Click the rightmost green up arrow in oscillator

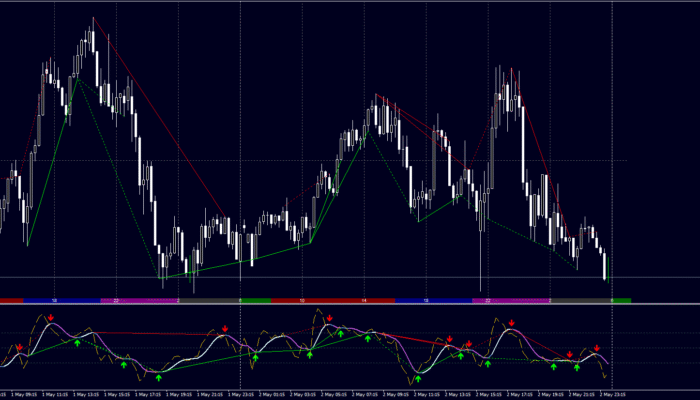coord(579,366)
